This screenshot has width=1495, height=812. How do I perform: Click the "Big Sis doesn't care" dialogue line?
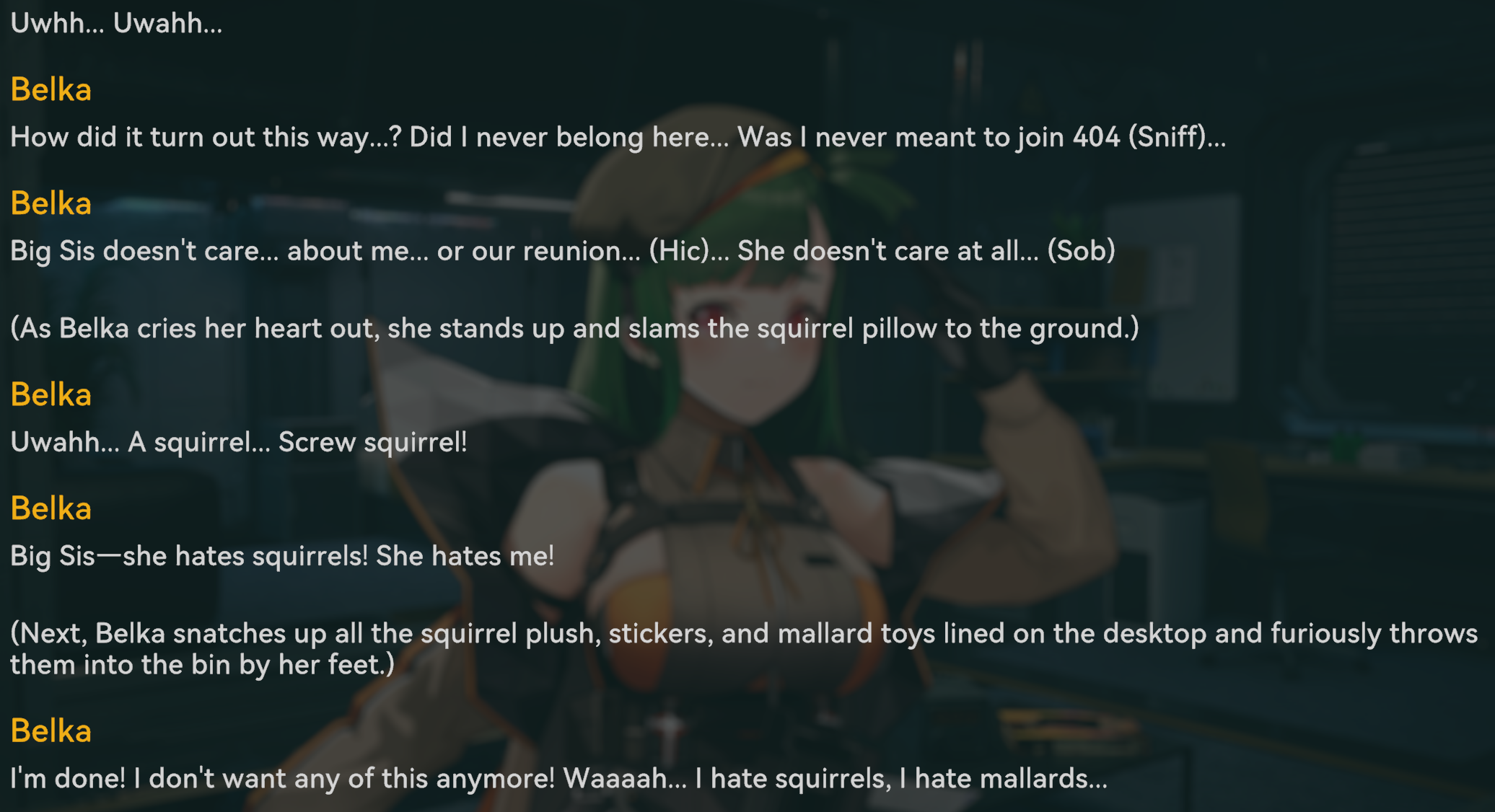coord(562,251)
